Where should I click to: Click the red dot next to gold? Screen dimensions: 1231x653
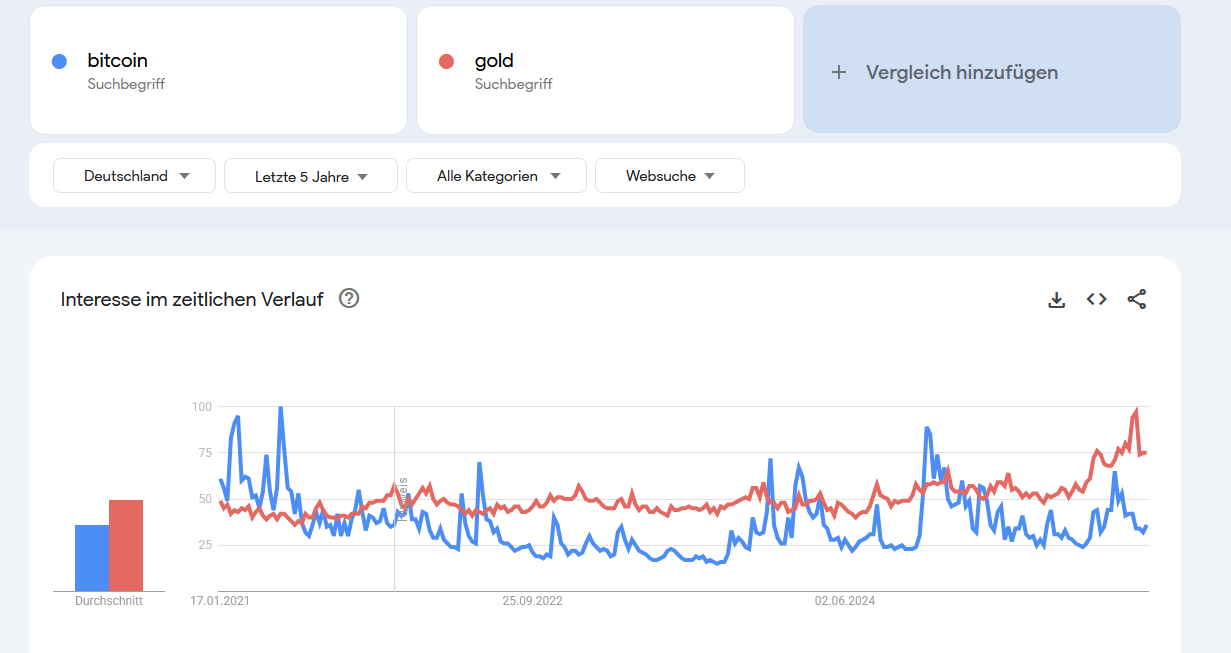click(446, 62)
